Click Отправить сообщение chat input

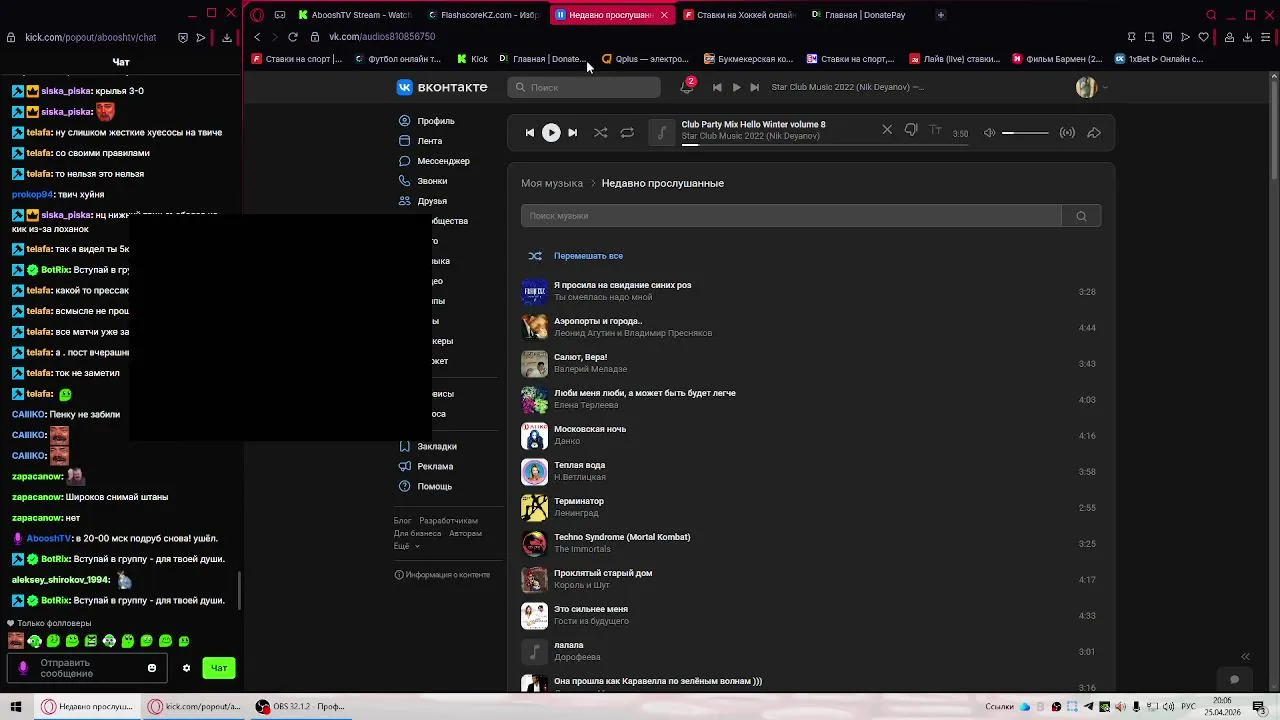point(88,668)
